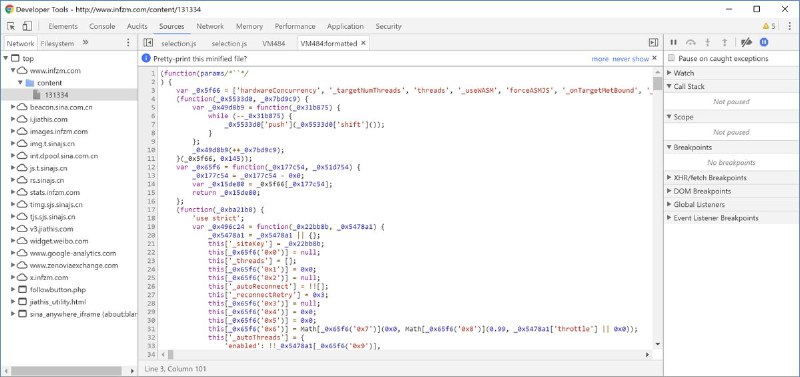Pause script execution
Image resolution: width=800 pixels, height=377 pixels.
tap(673, 42)
